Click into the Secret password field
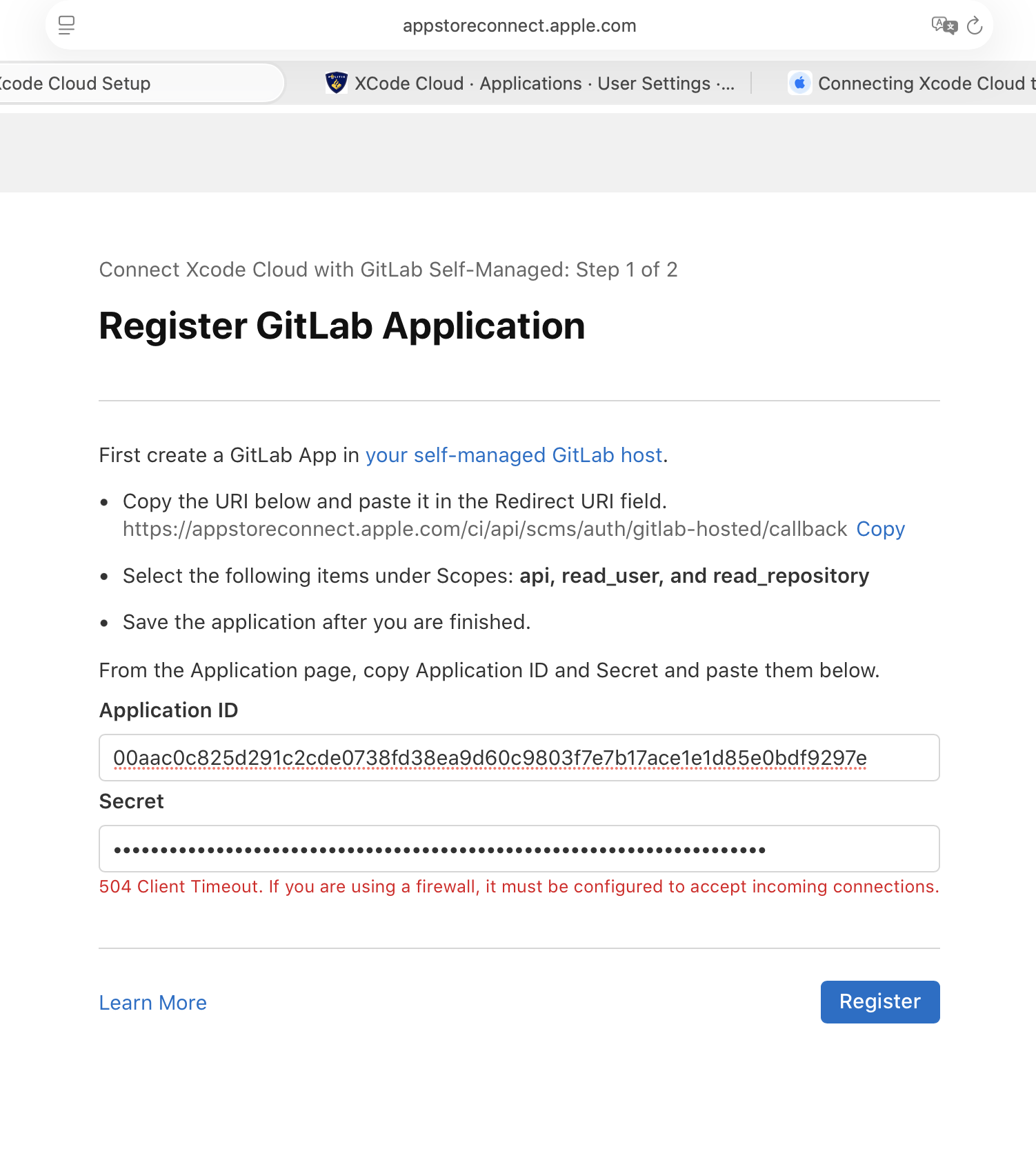The height and width of the screenshot is (1149, 1036). (519, 849)
